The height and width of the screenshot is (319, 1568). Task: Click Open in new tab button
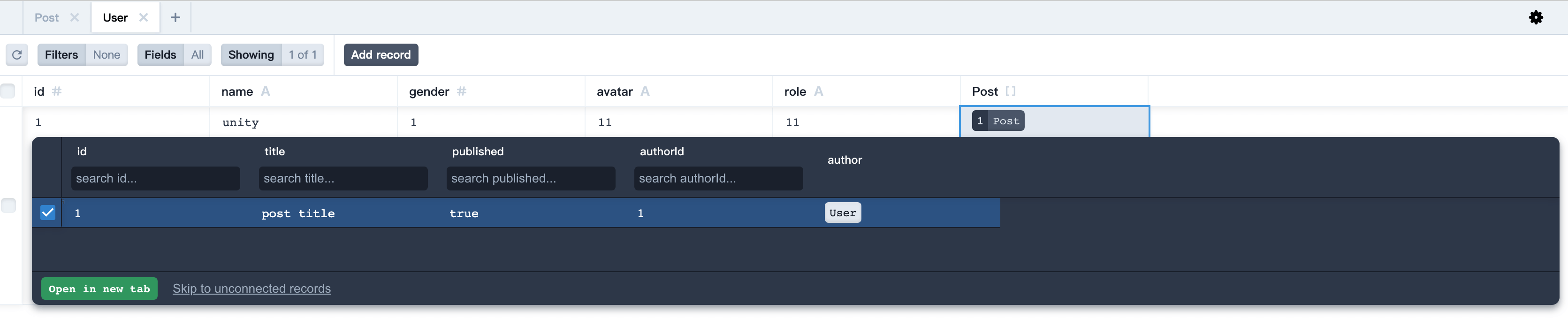pyautogui.click(x=99, y=289)
